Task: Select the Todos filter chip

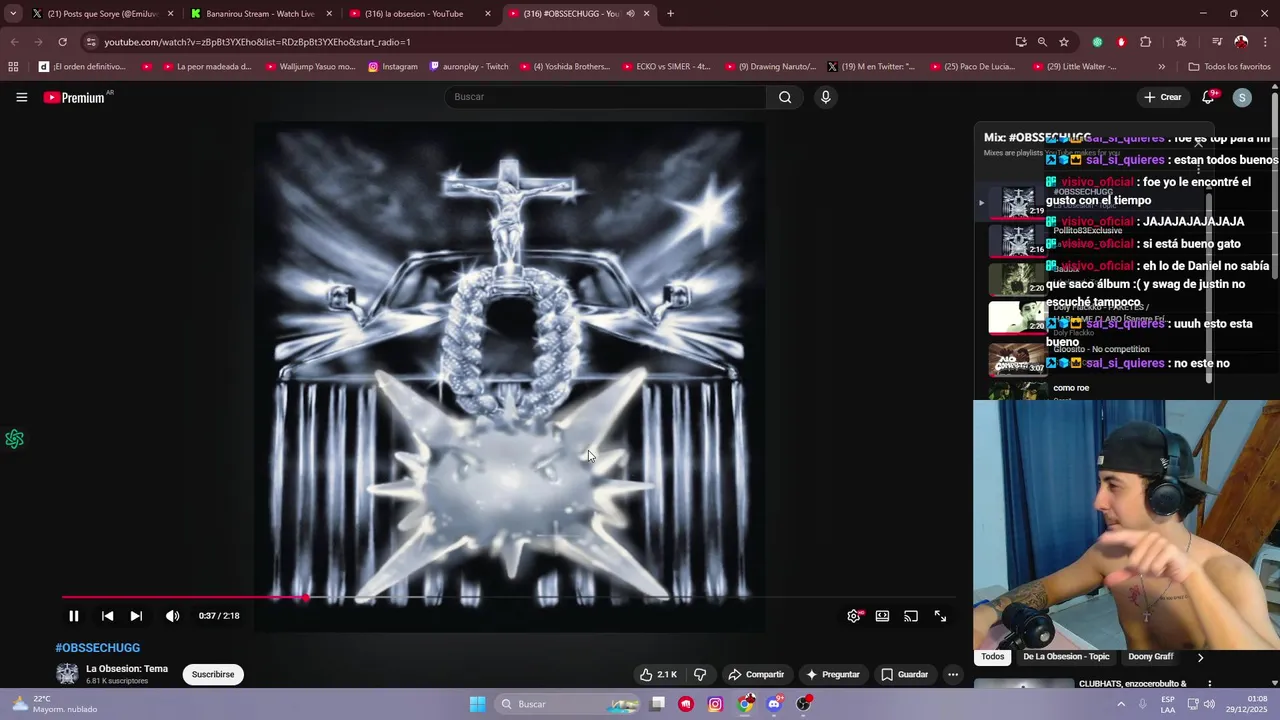Action: tap(992, 657)
